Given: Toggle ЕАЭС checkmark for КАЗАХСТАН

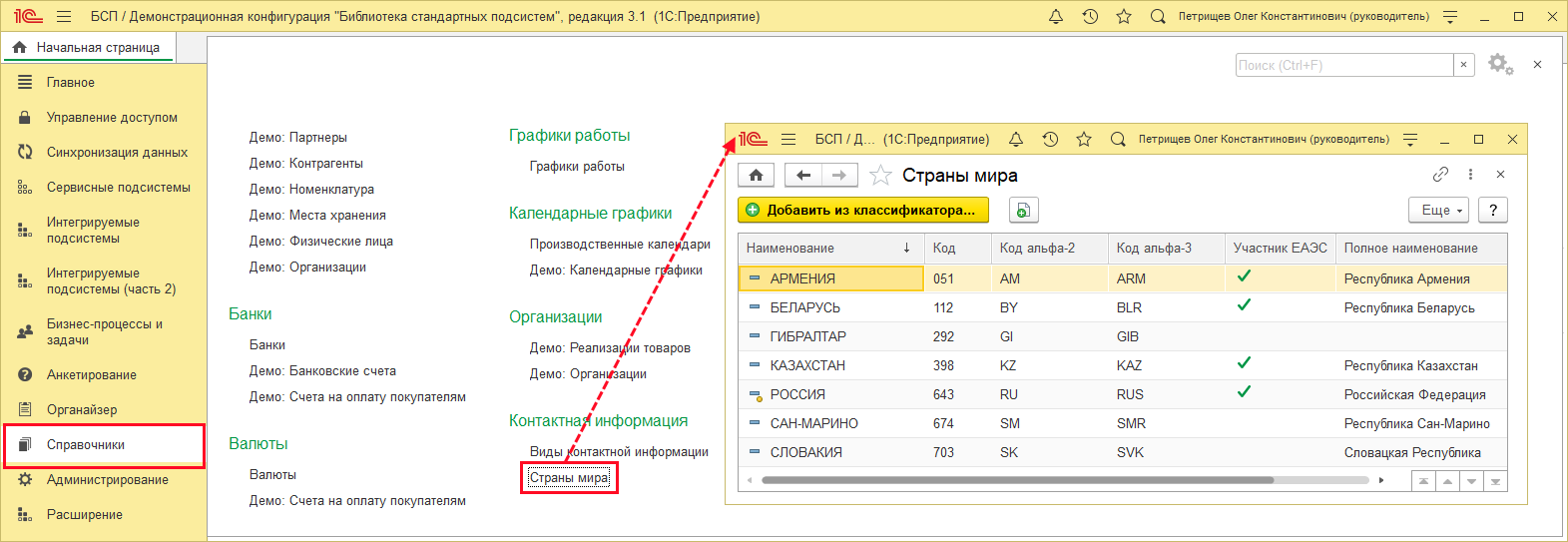Looking at the screenshot, I should pyautogui.click(x=1244, y=363).
